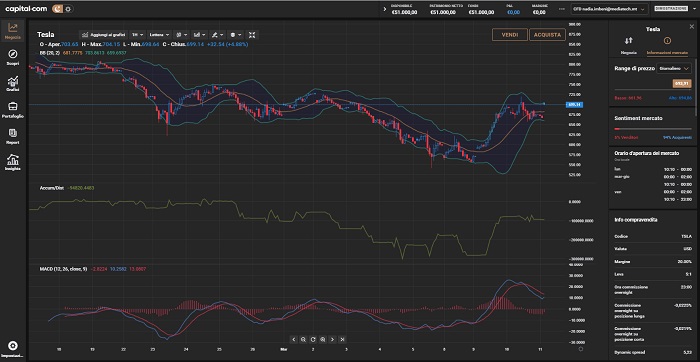Toggle fullscreen chart mode

tap(252, 34)
